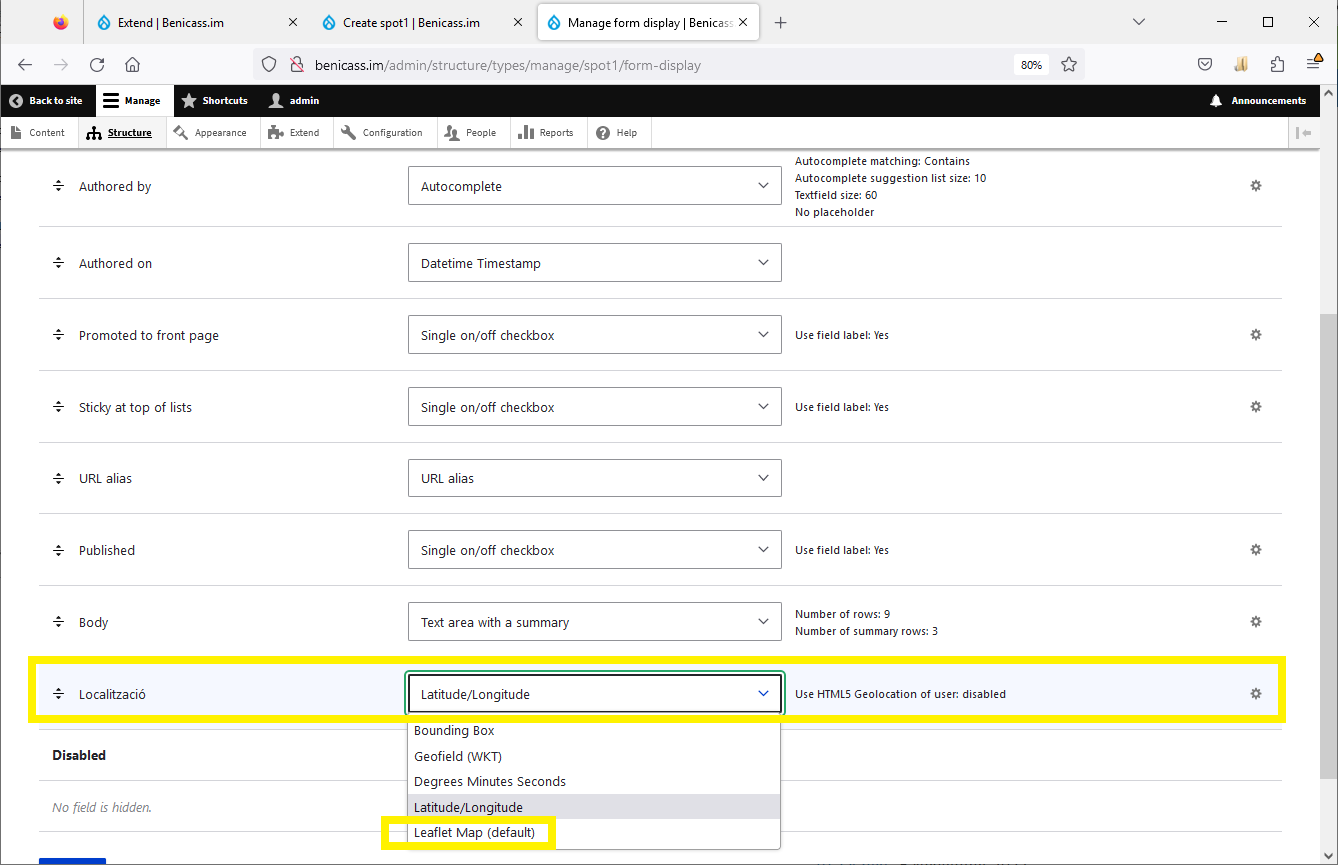1338x865 pixels.
Task: Click the insecure connection lock icon
Action: 296,64
